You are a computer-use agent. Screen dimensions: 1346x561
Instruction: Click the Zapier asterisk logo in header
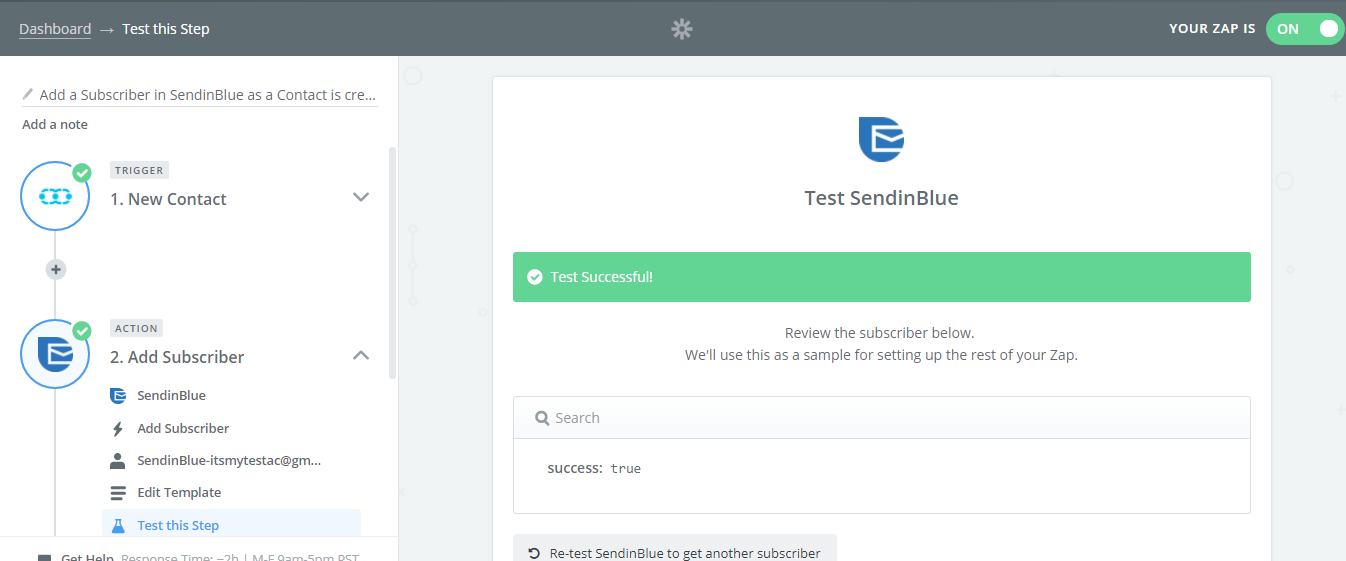[x=681, y=29]
